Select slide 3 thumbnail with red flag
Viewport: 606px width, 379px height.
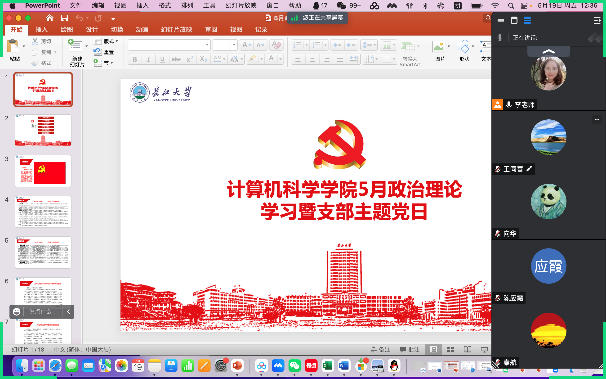[43, 171]
